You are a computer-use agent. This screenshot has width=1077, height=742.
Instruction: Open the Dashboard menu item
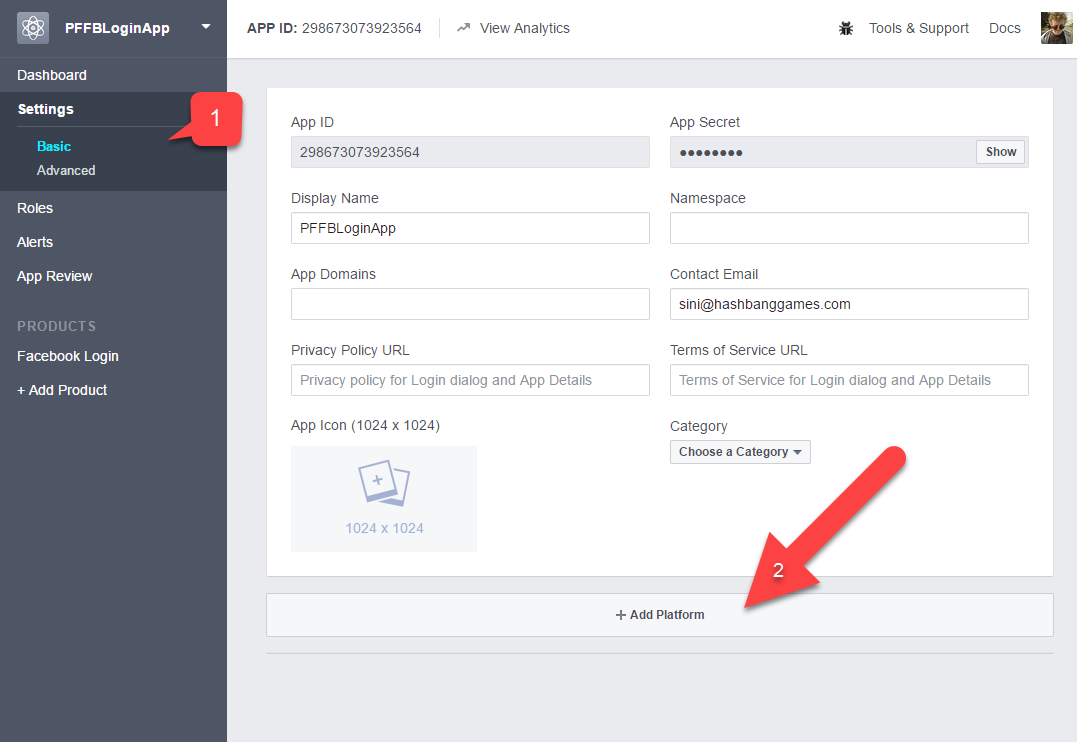pos(52,74)
